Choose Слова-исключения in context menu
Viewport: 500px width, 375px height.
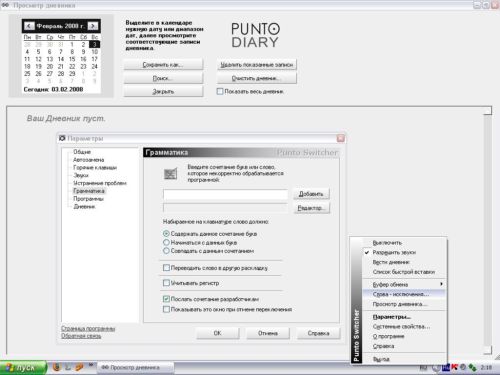401,294
